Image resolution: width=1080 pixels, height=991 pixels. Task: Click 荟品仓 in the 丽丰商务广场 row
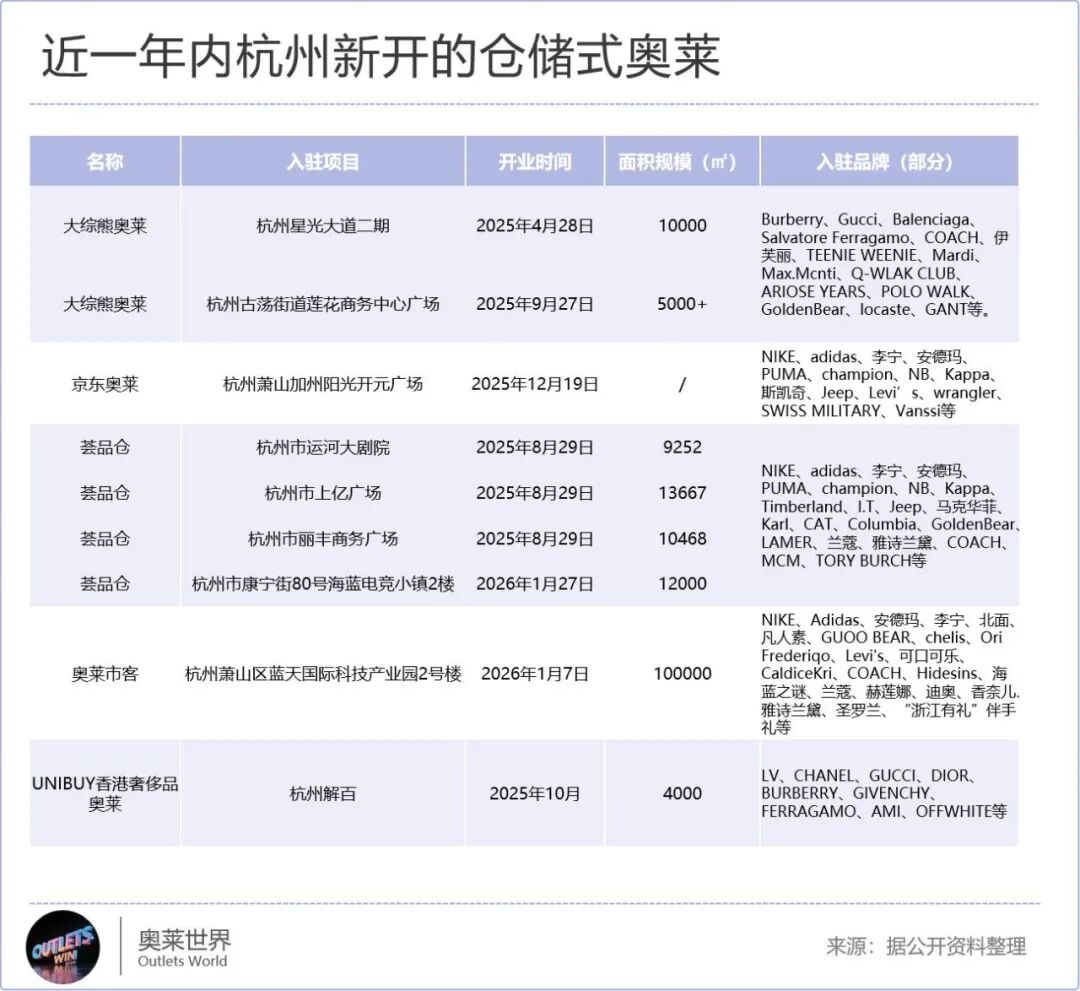point(105,539)
